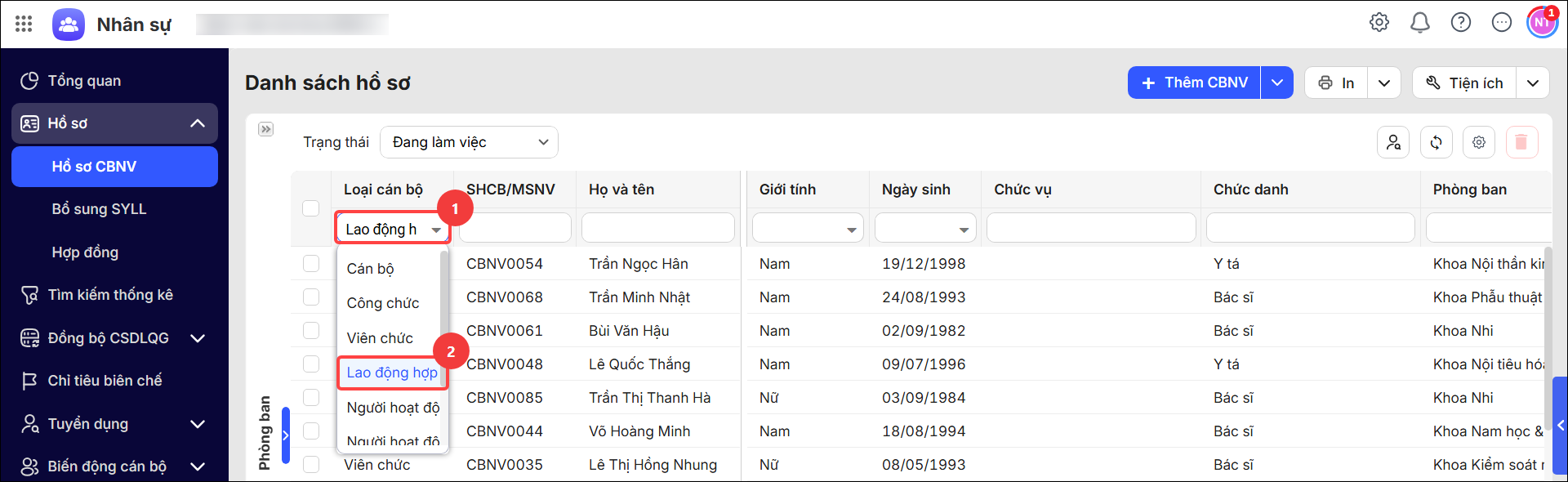The height and width of the screenshot is (482, 1568).
Task: Open record Trần Ngọc Hân
Action: 638,264
